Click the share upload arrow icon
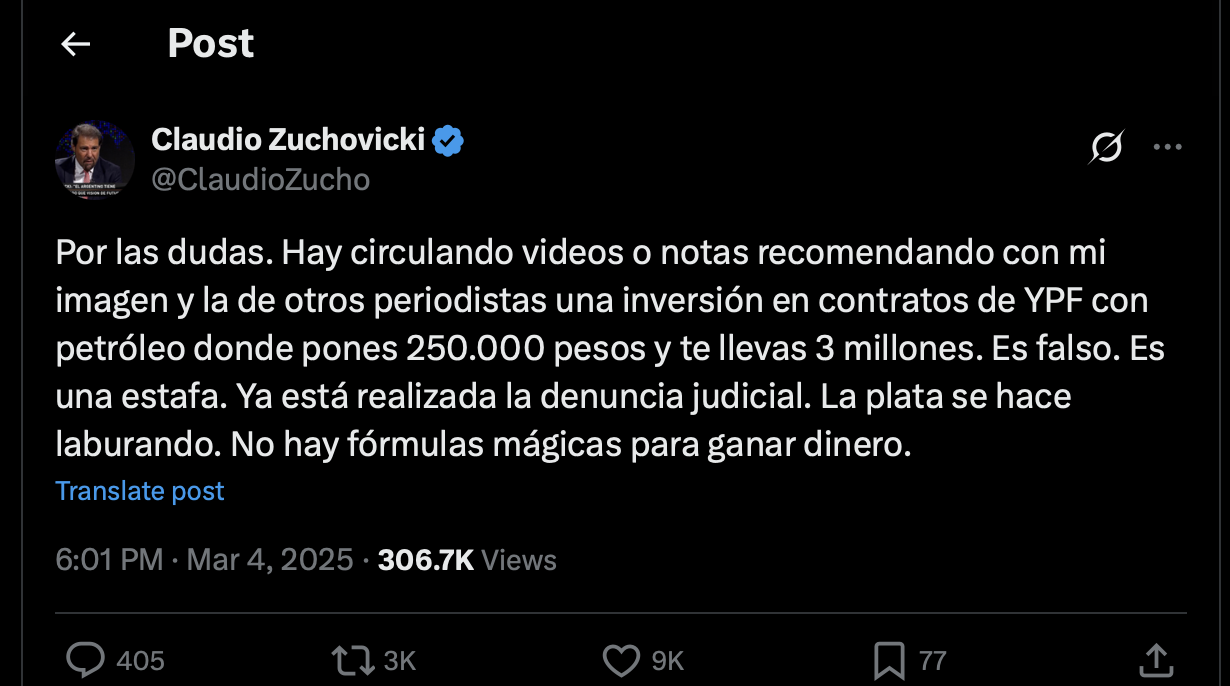This screenshot has width=1230, height=686. tap(1156, 659)
